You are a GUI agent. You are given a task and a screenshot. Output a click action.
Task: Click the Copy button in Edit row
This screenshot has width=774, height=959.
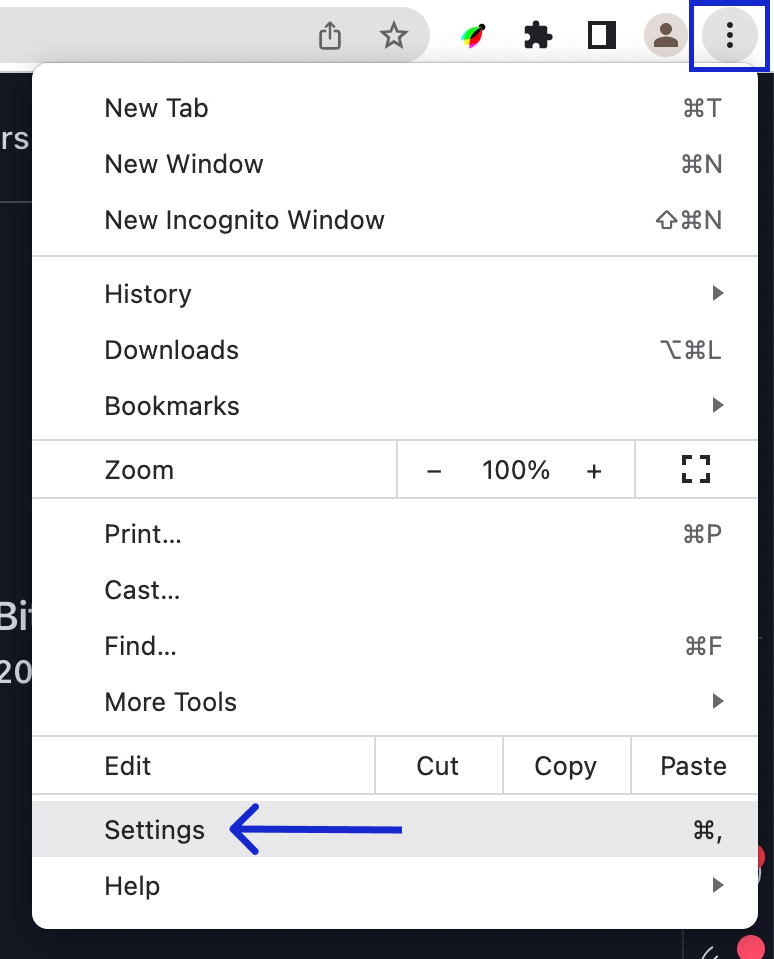[x=565, y=766]
